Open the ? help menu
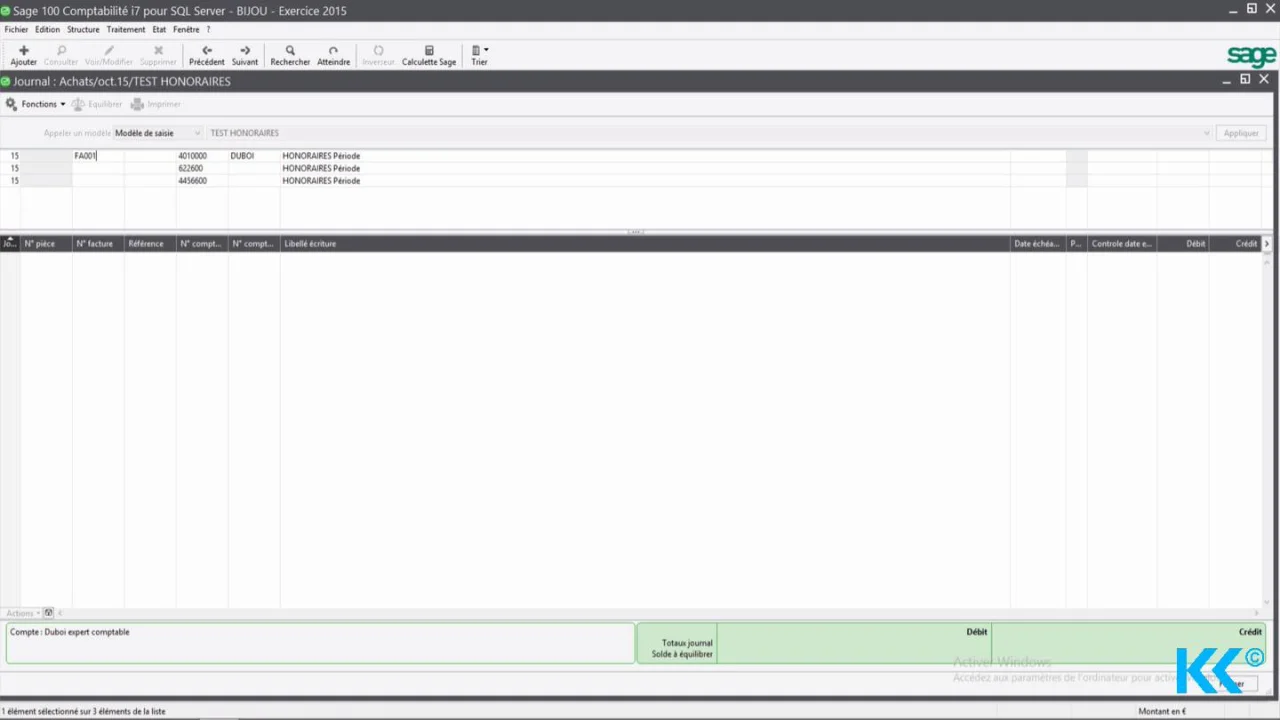Image resolution: width=1280 pixels, height=720 pixels. click(208, 30)
